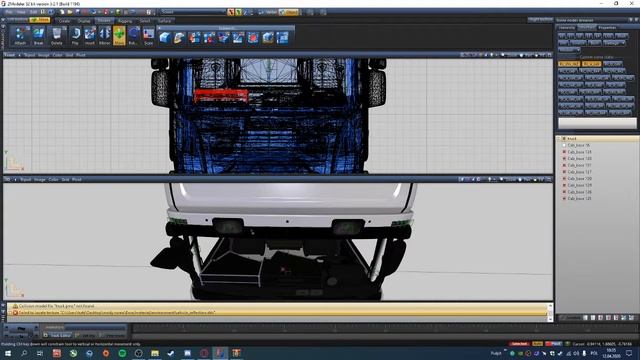The image size is (640, 360).
Task: Open the Grid menu of the Front viewport
Action: click(x=69, y=55)
